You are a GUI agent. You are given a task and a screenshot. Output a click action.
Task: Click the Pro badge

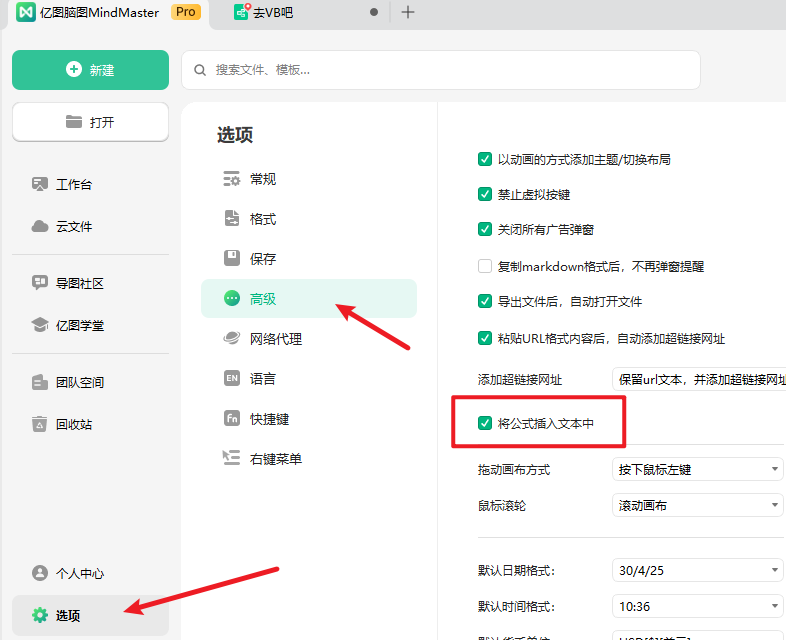click(x=186, y=12)
